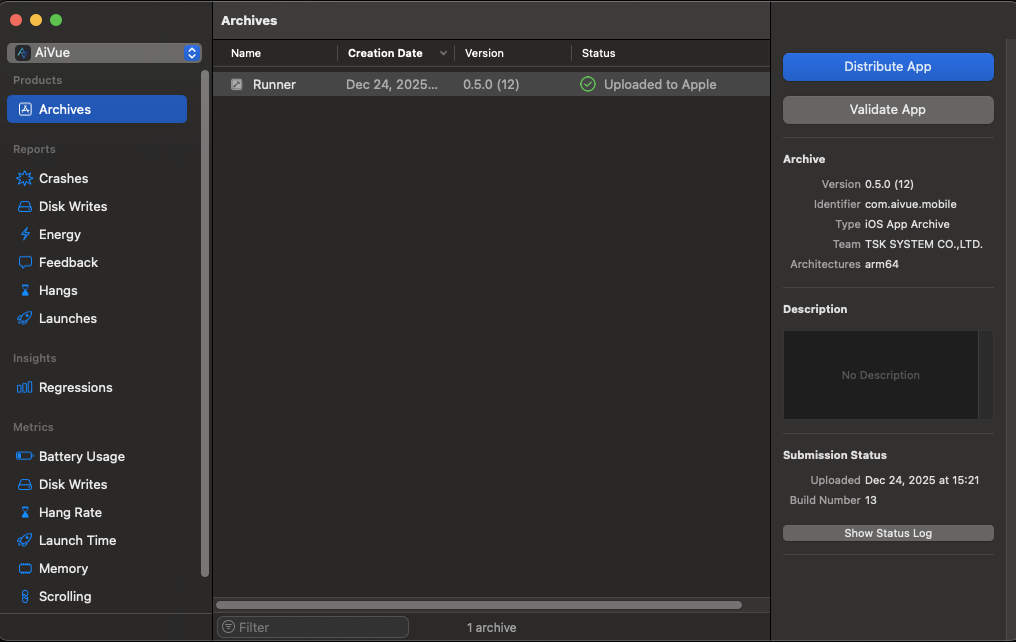
Task: Click the arm64 architectures value
Action: tap(881, 264)
